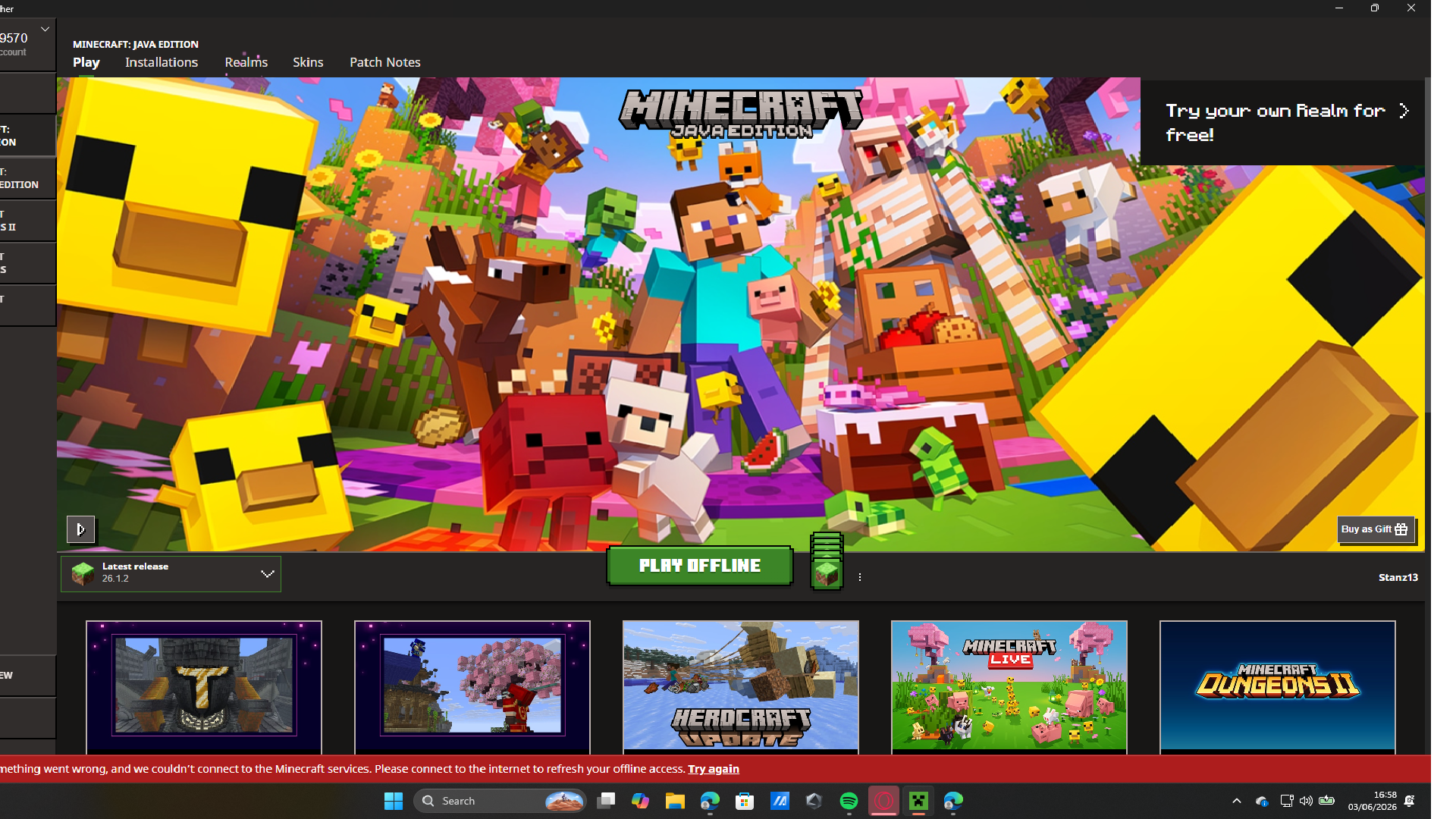Click the Try again link
This screenshot has height=819, width=1456.
[x=713, y=769]
